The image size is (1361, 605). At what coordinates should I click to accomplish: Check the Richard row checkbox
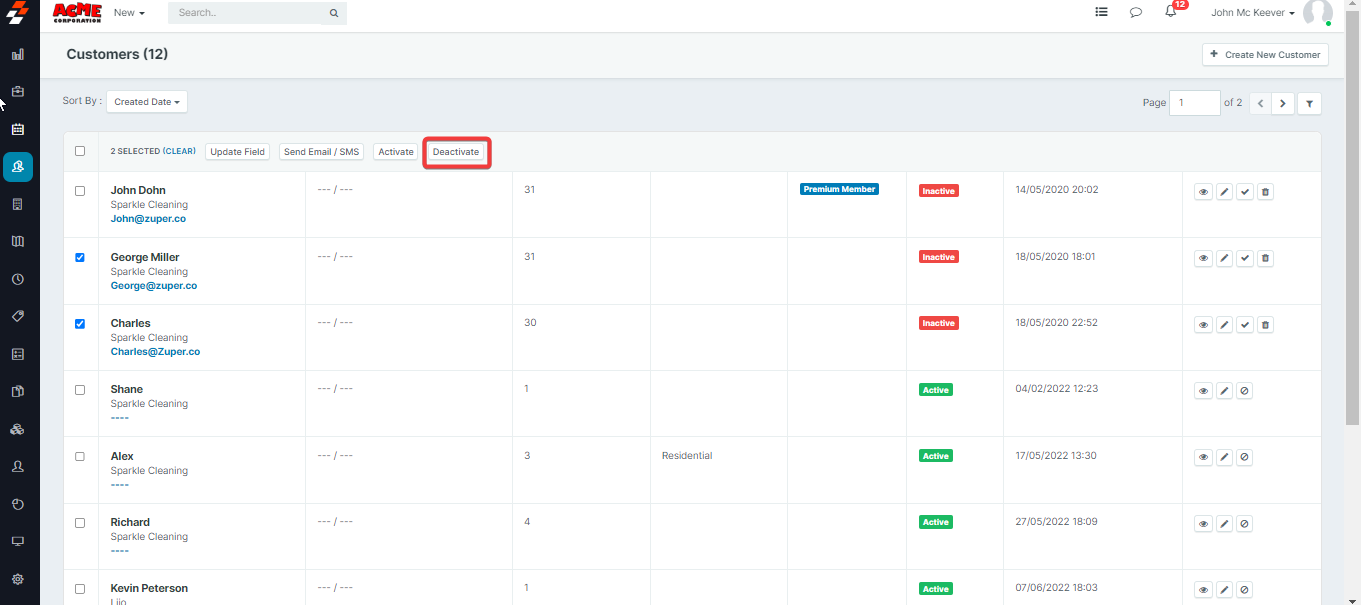click(80, 522)
